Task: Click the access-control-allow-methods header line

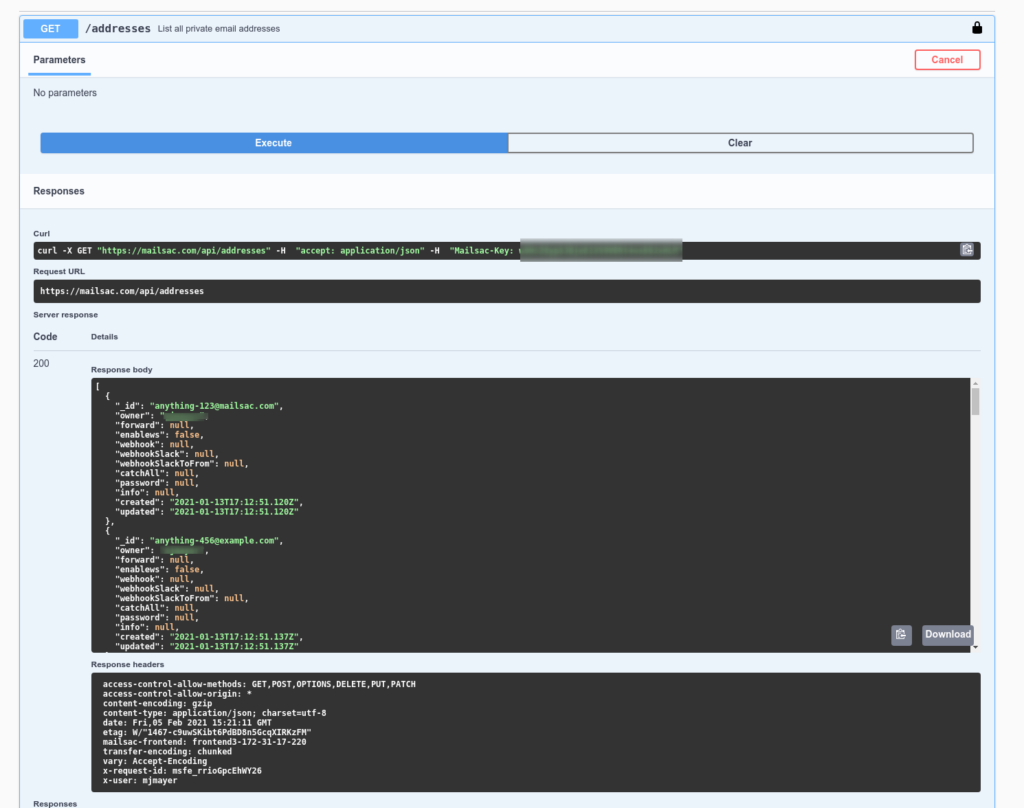Action: tap(259, 684)
